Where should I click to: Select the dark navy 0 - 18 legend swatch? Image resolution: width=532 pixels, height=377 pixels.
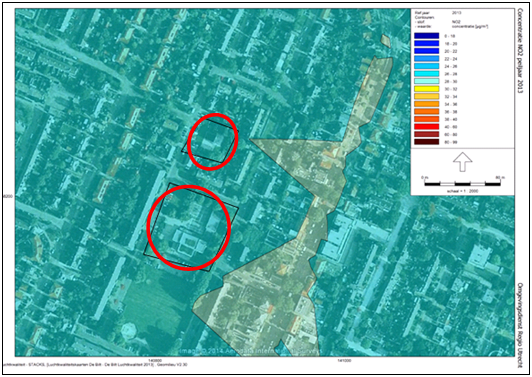click(x=426, y=36)
